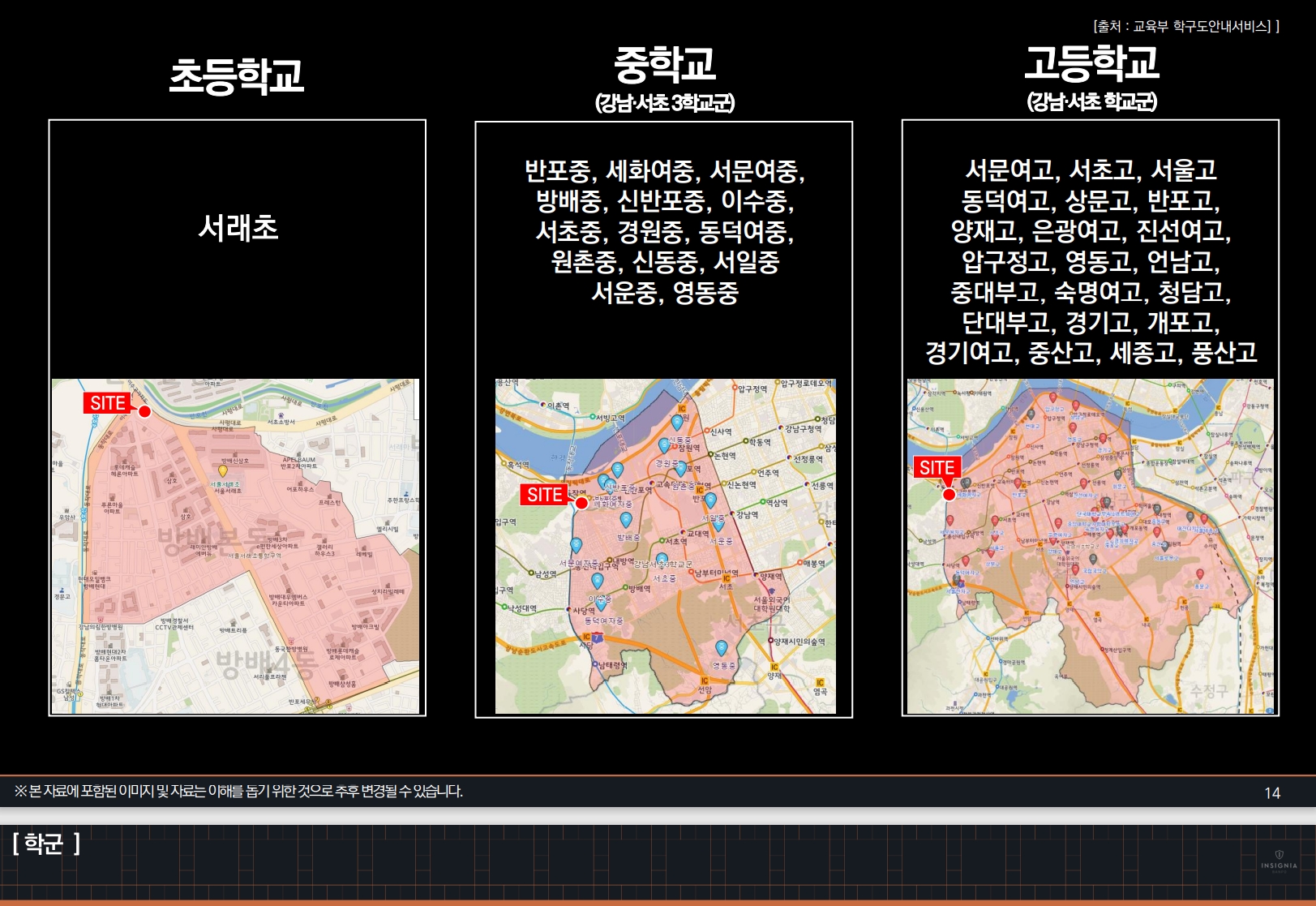Select the line '경기여고, 중산고, 세종고, 풍산고'
Viewport: 1316px width, 906px height.
click(x=1091, y=352)
